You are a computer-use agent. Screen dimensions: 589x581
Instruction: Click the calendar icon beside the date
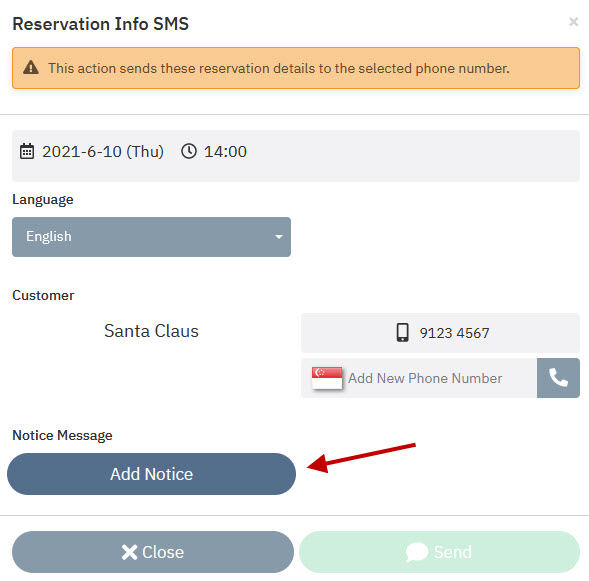27,151
